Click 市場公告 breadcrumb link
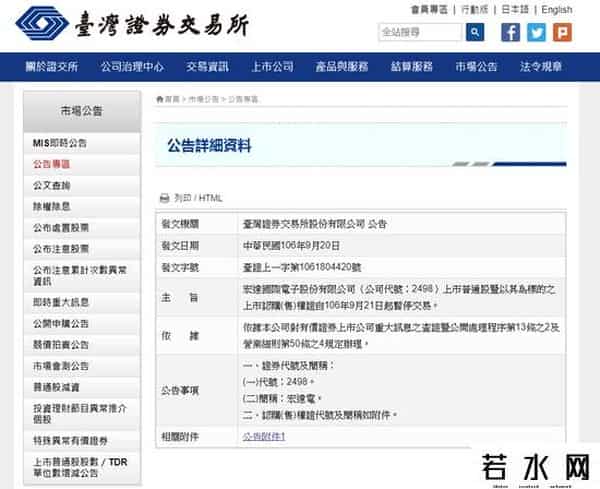600x489 pixels. pyautogui.click(x=204, y=99)
